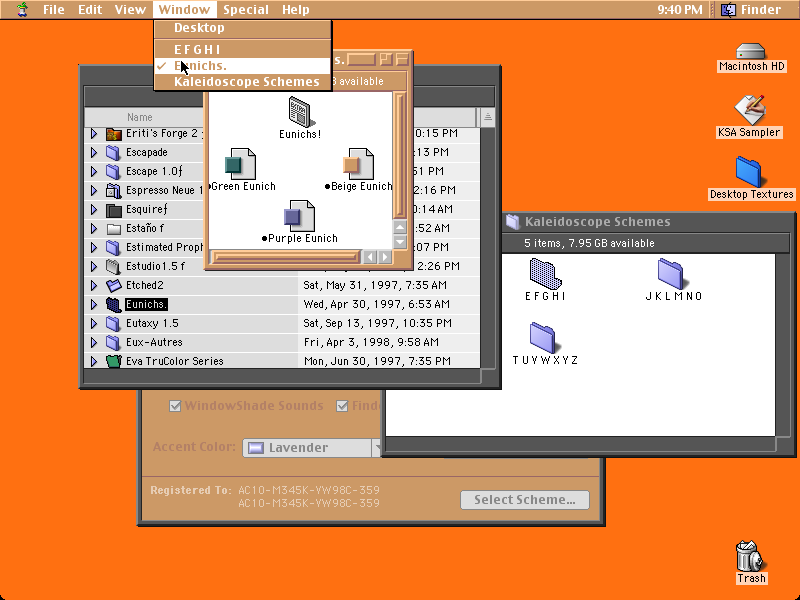Image resolution: width=800 pixels, height=600 pixels.
Task: Select the KSA Sampler desktop icon
Action: tap(749, 110)
